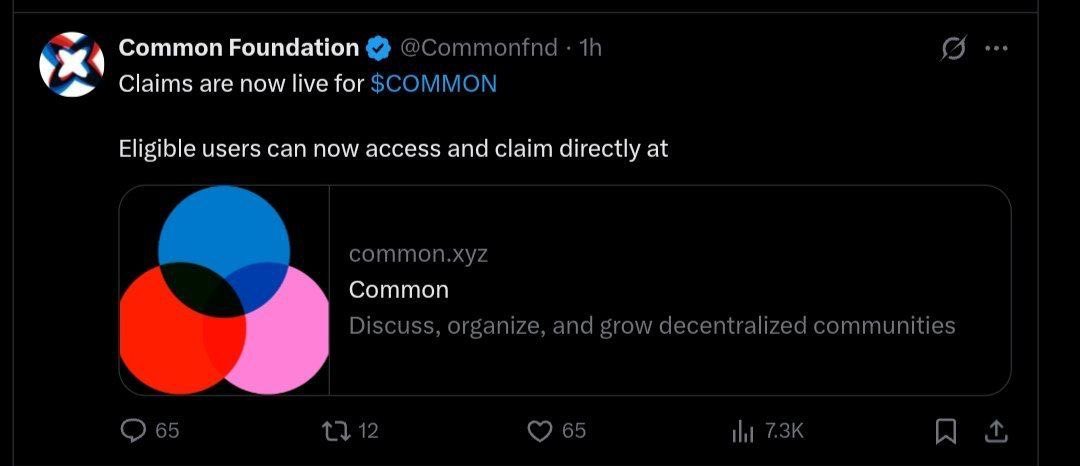Open the Common Foundation profile avatar
The height and width of the screenshot is (466, 1080).
72,64
